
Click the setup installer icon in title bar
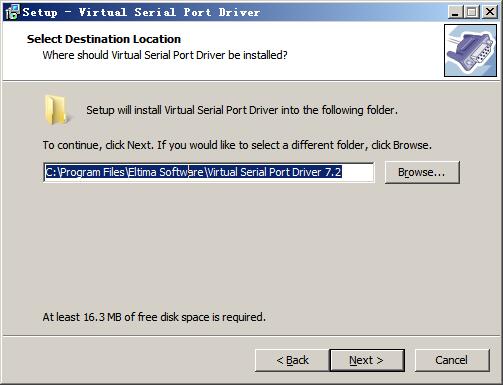[x=13, y=12]
